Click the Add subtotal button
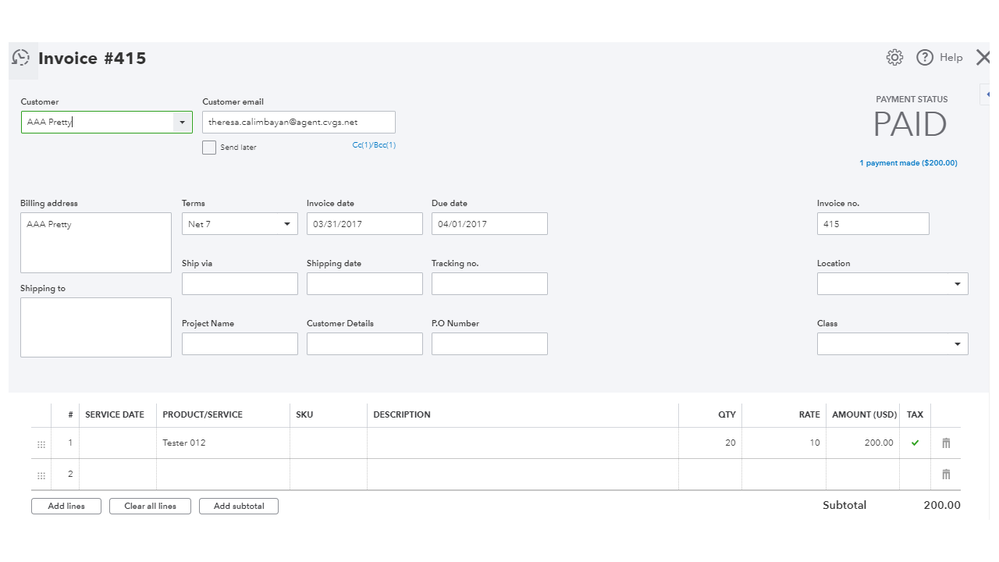 tap(238, 506)
